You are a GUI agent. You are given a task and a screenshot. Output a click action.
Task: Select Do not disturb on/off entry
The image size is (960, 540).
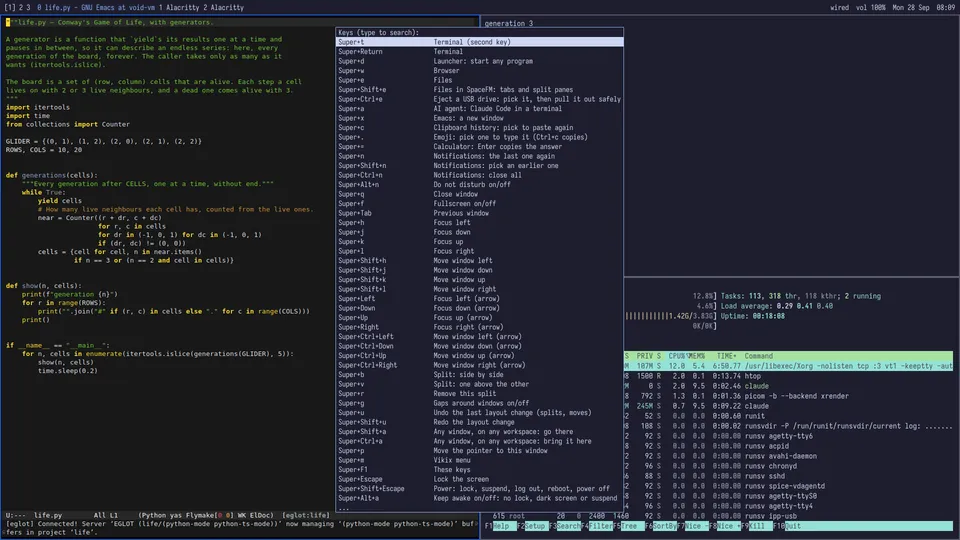[479, 184]
